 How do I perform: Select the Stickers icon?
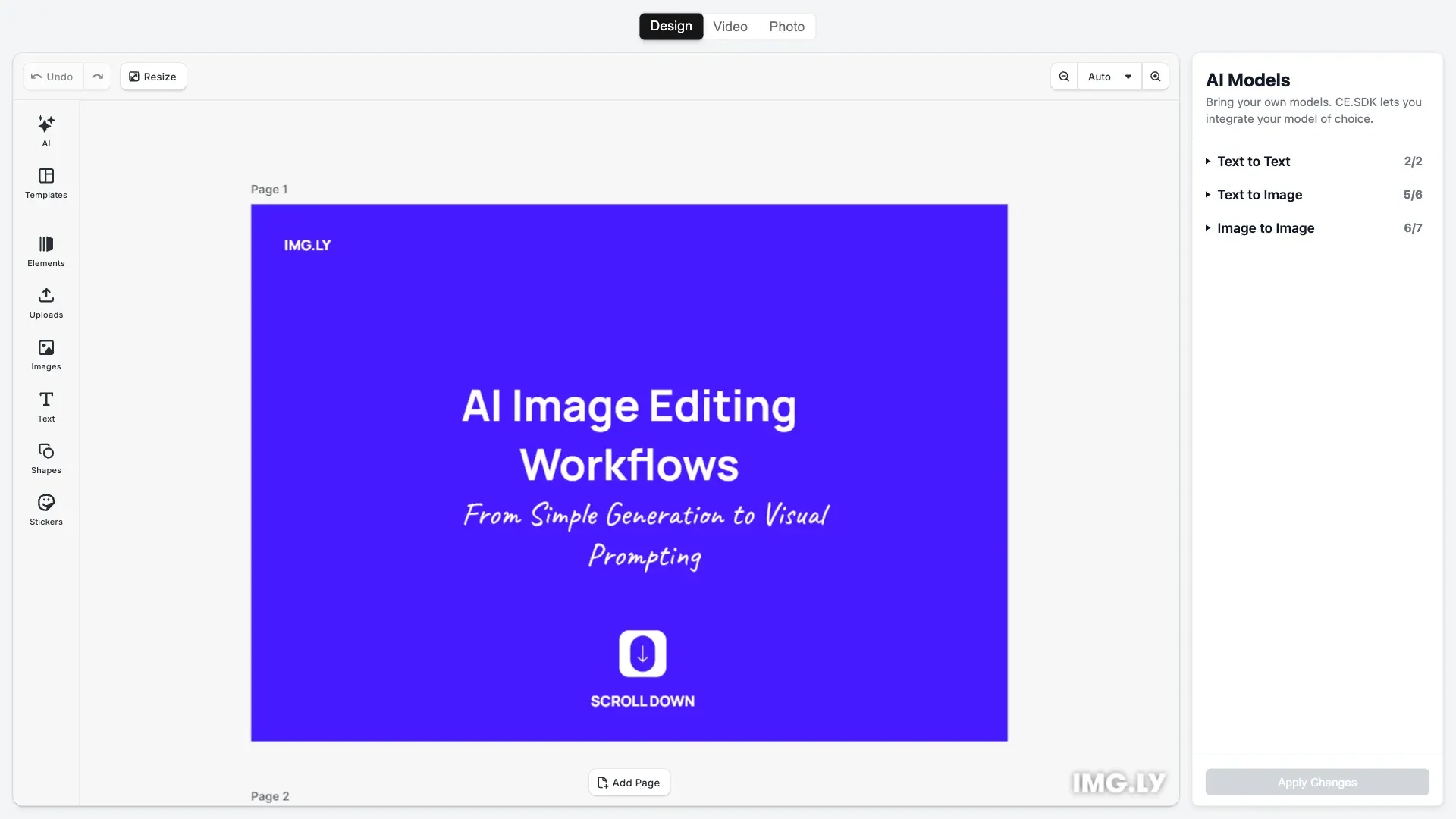click(45, 508)
